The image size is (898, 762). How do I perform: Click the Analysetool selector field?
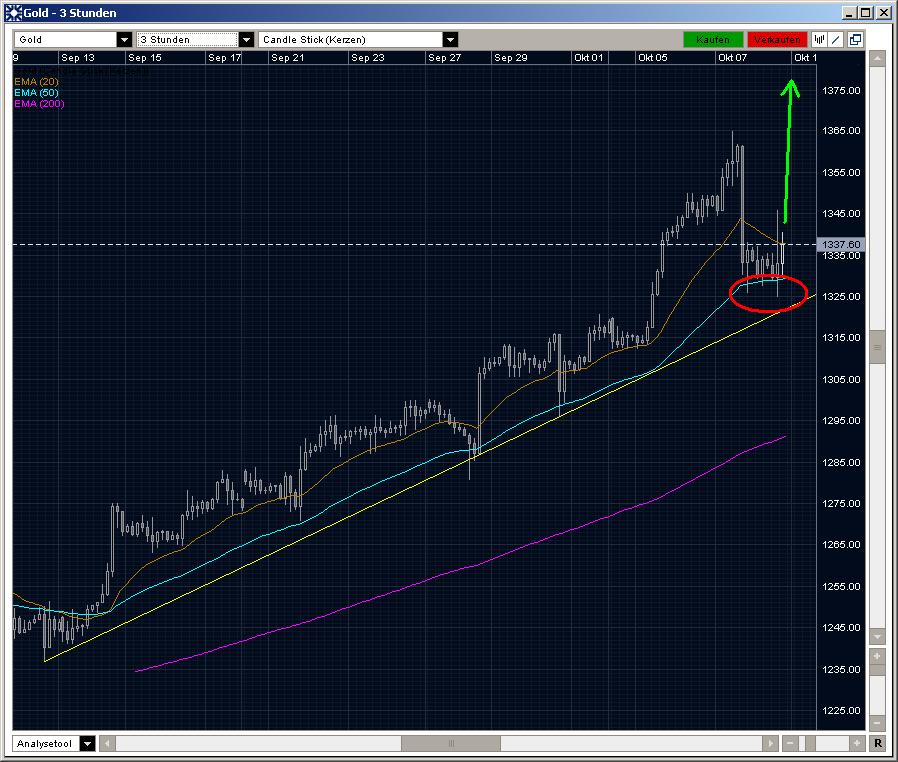click(x=46, y=744)
